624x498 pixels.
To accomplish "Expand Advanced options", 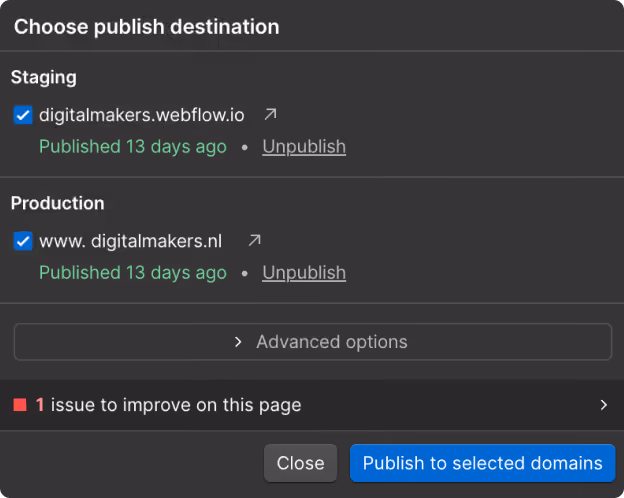I will coord(312,342).
